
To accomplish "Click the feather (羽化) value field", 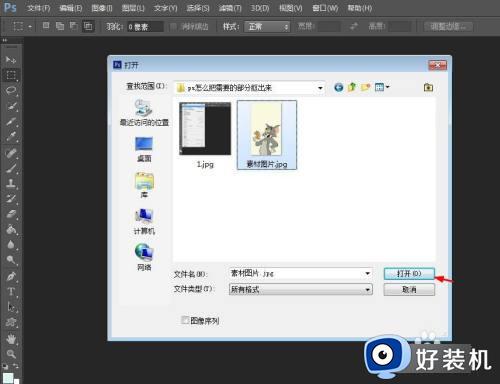I will (x=145, y=26).
